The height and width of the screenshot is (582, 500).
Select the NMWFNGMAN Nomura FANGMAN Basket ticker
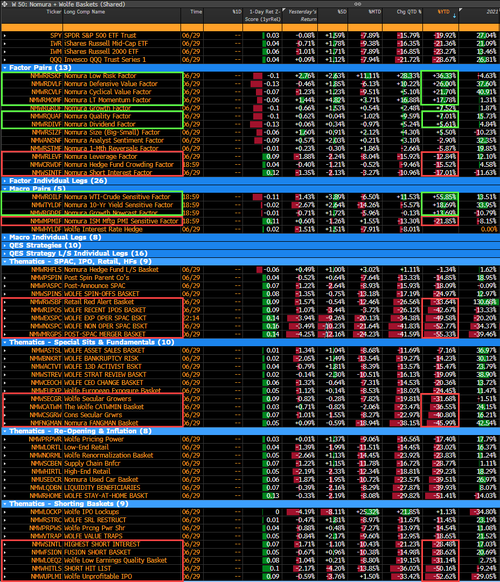pyautogui.click(x=46, y=423)
